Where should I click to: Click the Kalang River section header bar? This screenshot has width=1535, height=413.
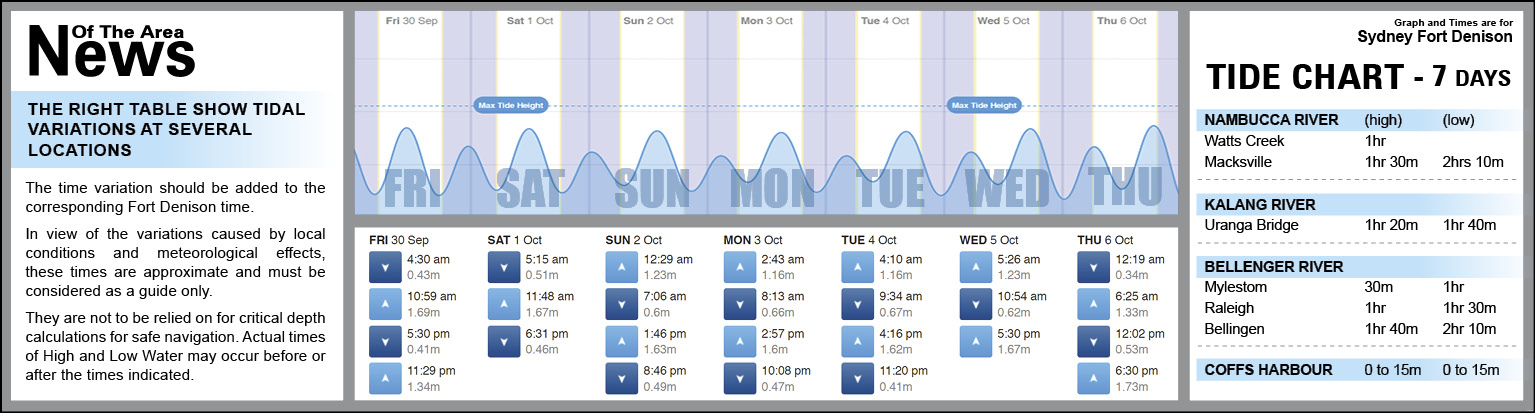(x=1259, y=204)
